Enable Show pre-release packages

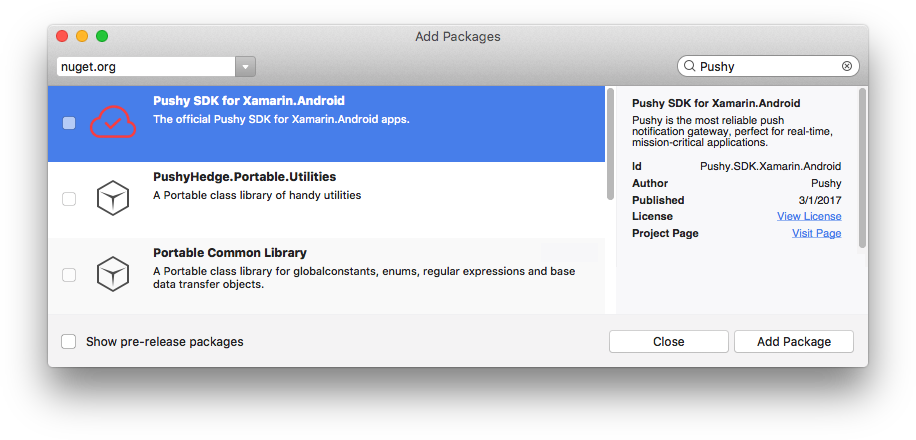point(69,342)
